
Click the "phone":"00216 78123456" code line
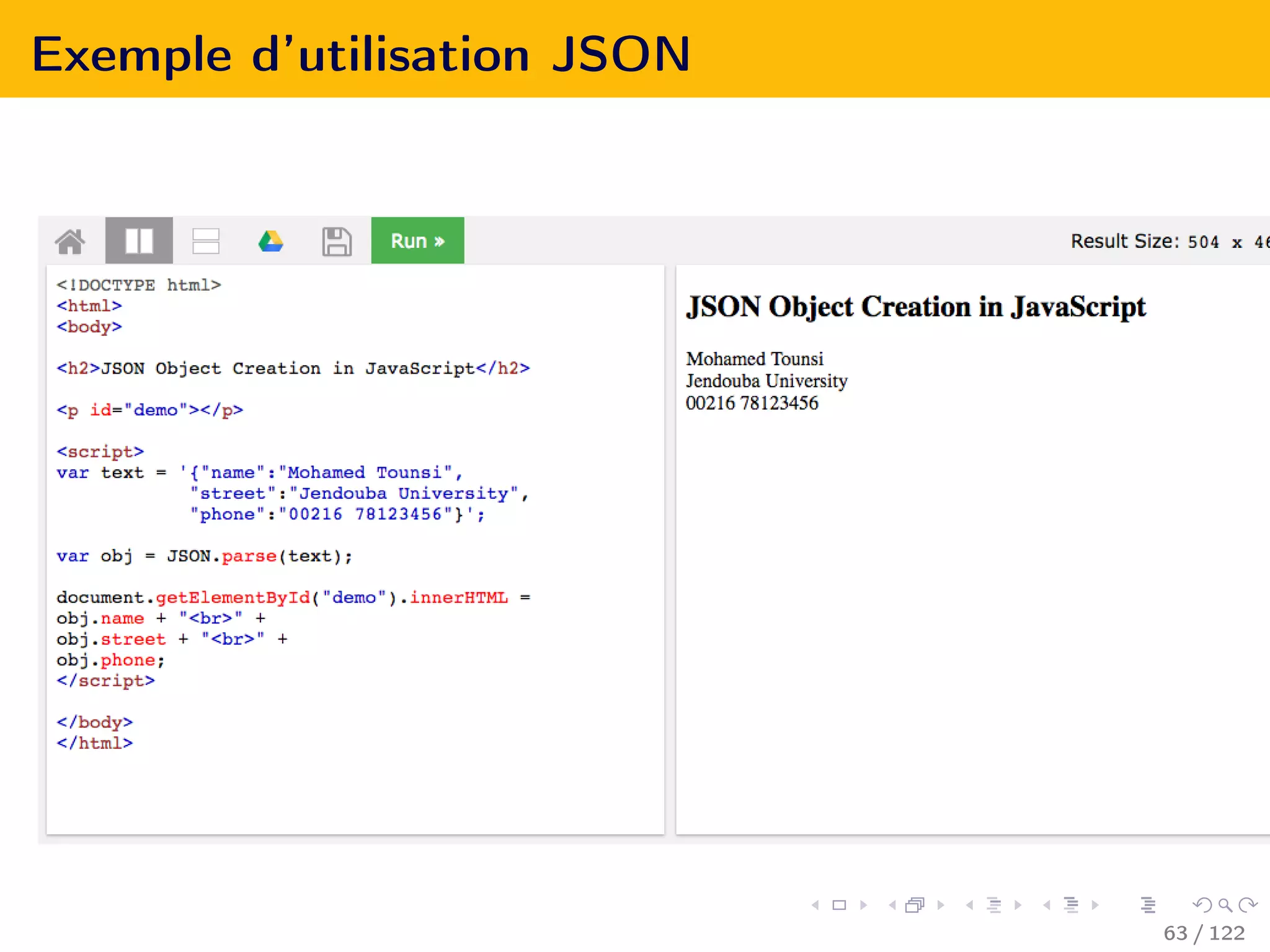tap(337, 514)
